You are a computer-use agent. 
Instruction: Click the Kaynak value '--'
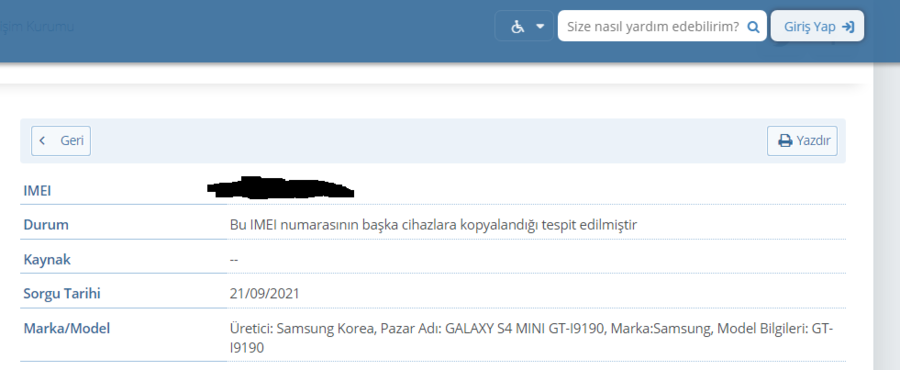[x=234, y=260]
